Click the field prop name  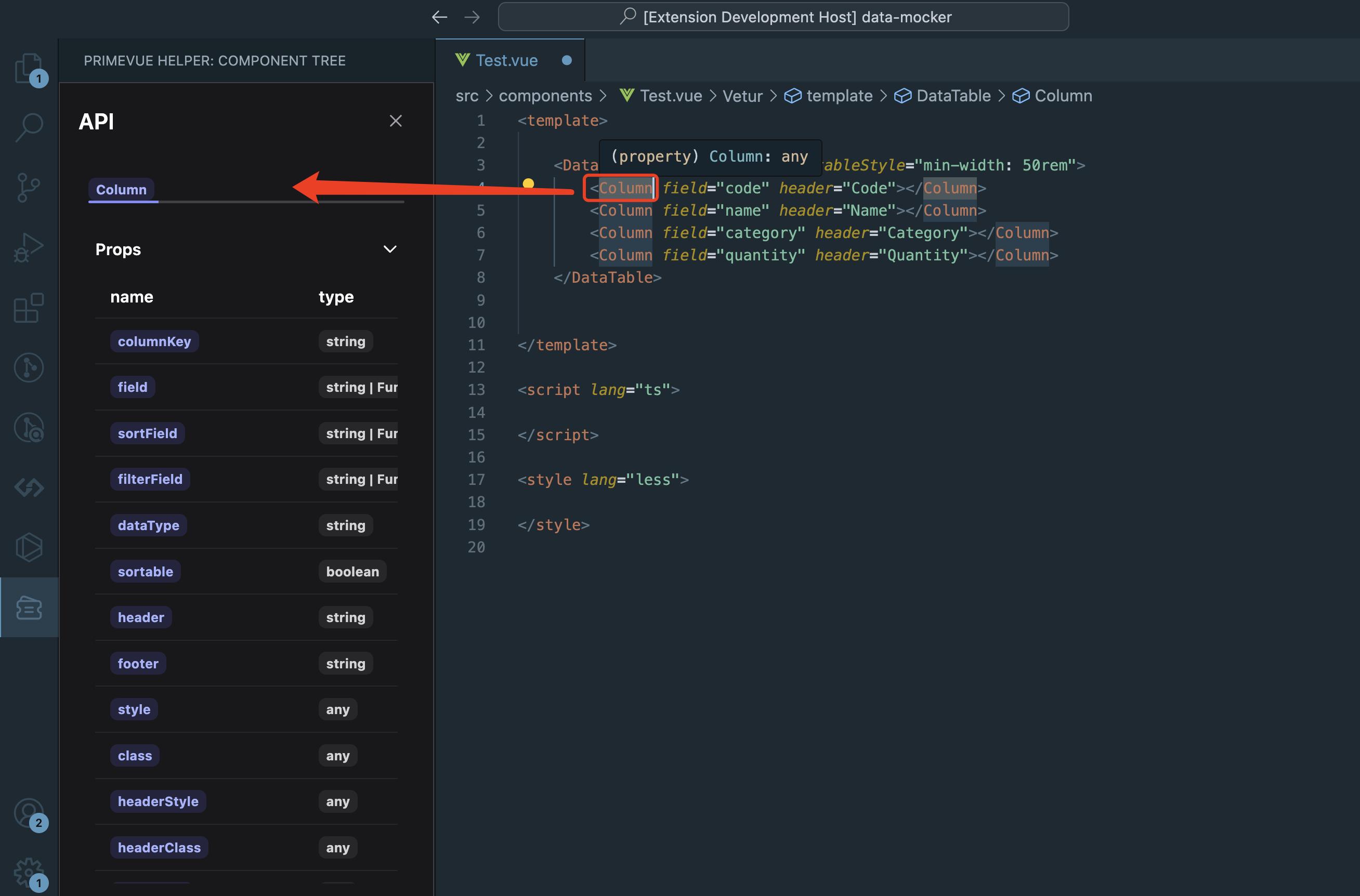pos(133,387)
